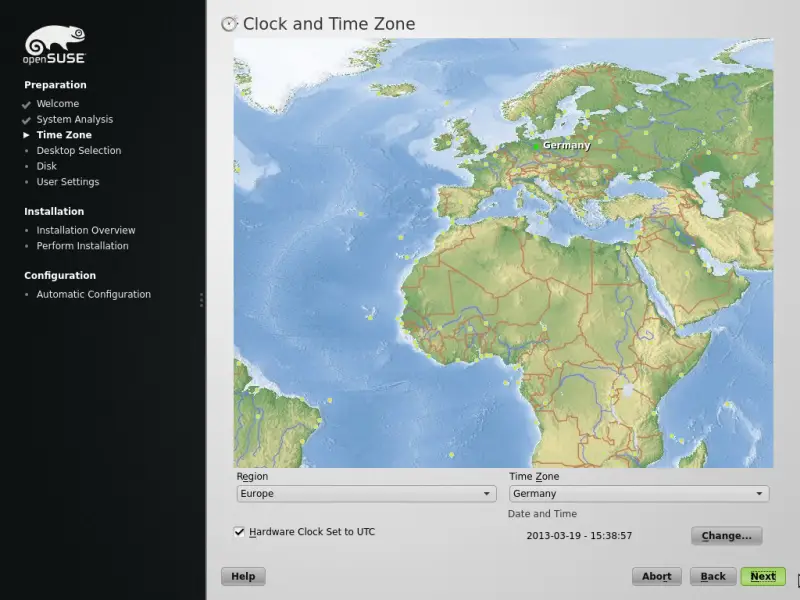
Task: Click the Region label
Action: click(252, 476)
